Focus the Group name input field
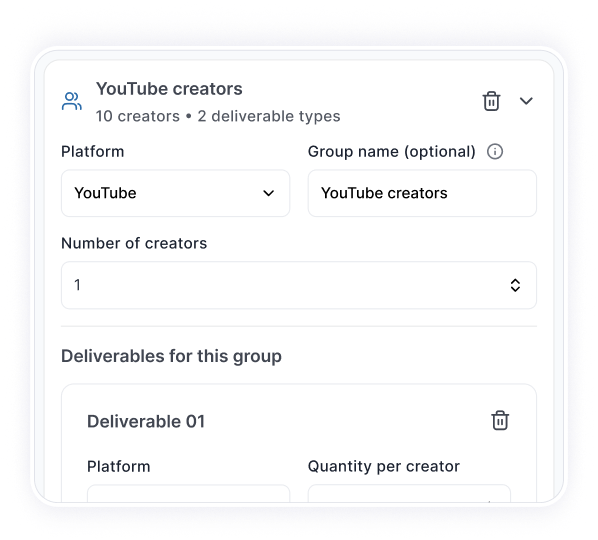The image size is (598, 540). 422,193
